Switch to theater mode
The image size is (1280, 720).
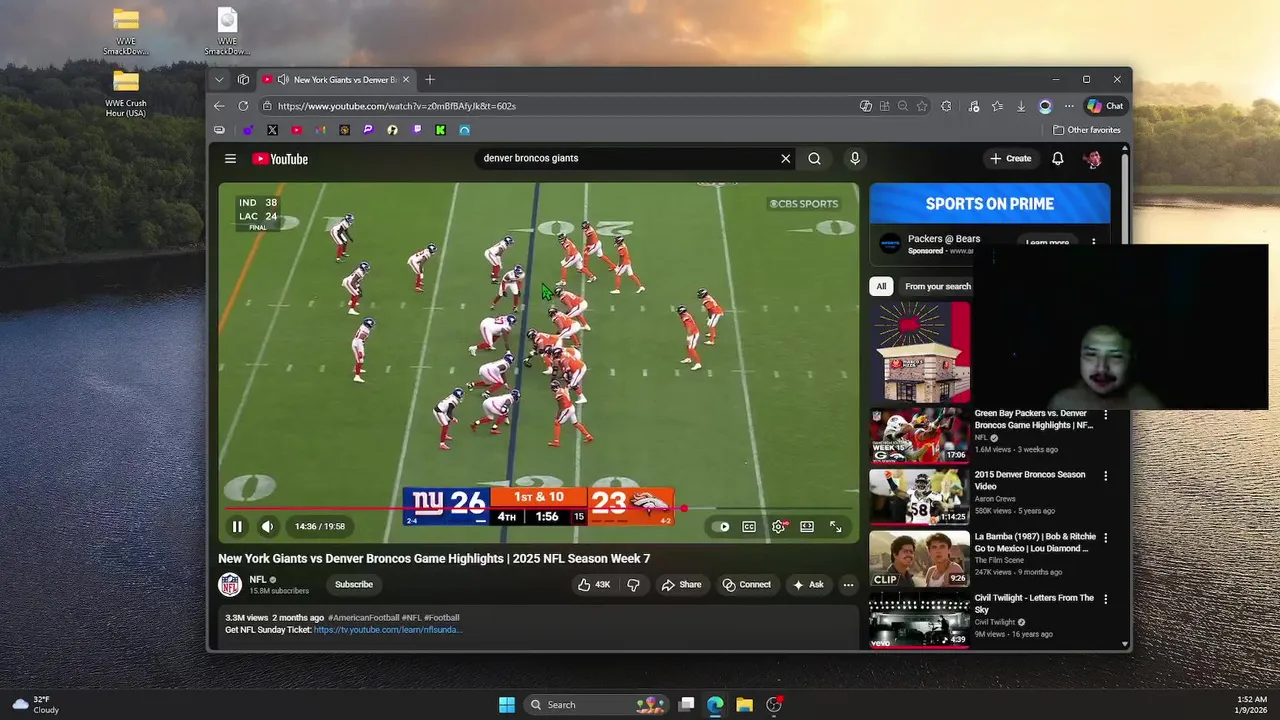(807, 527)
